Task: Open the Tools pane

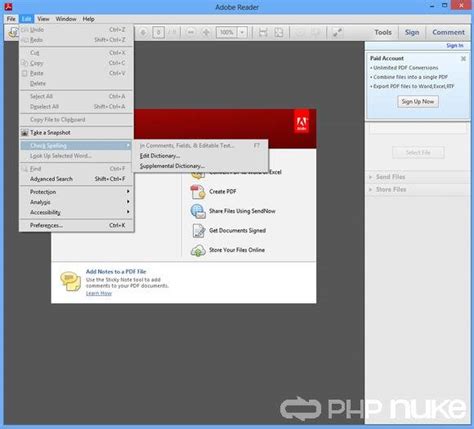Action: pyautogui.click(x=383, y=32)
